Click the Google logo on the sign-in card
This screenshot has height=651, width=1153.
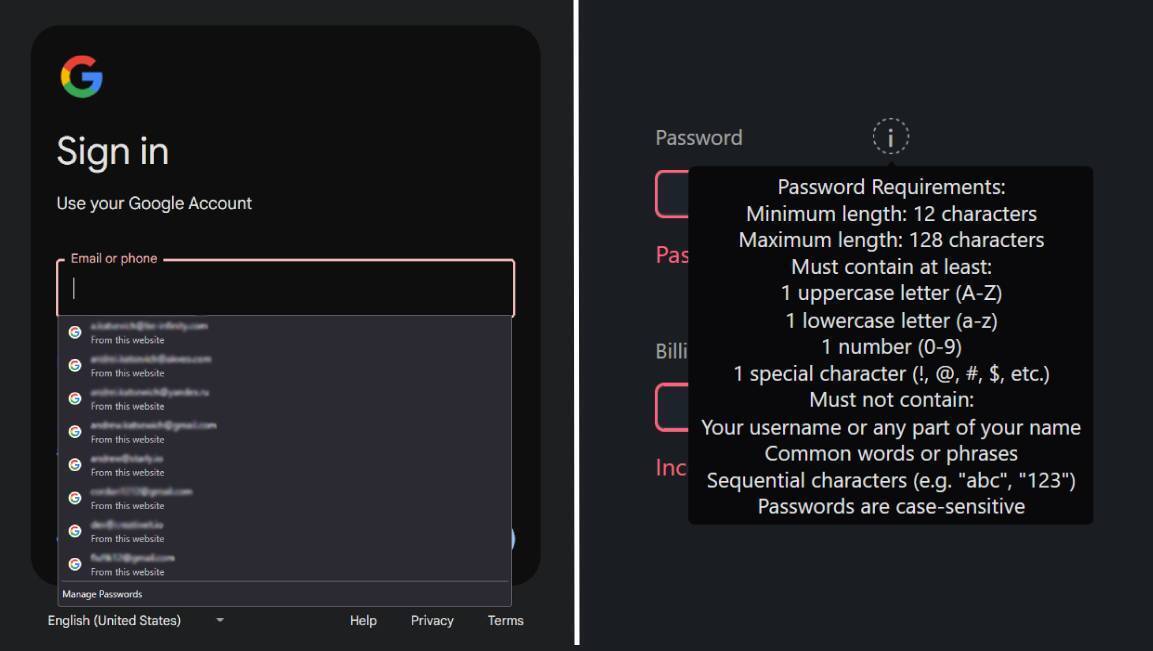coord(82,77)
